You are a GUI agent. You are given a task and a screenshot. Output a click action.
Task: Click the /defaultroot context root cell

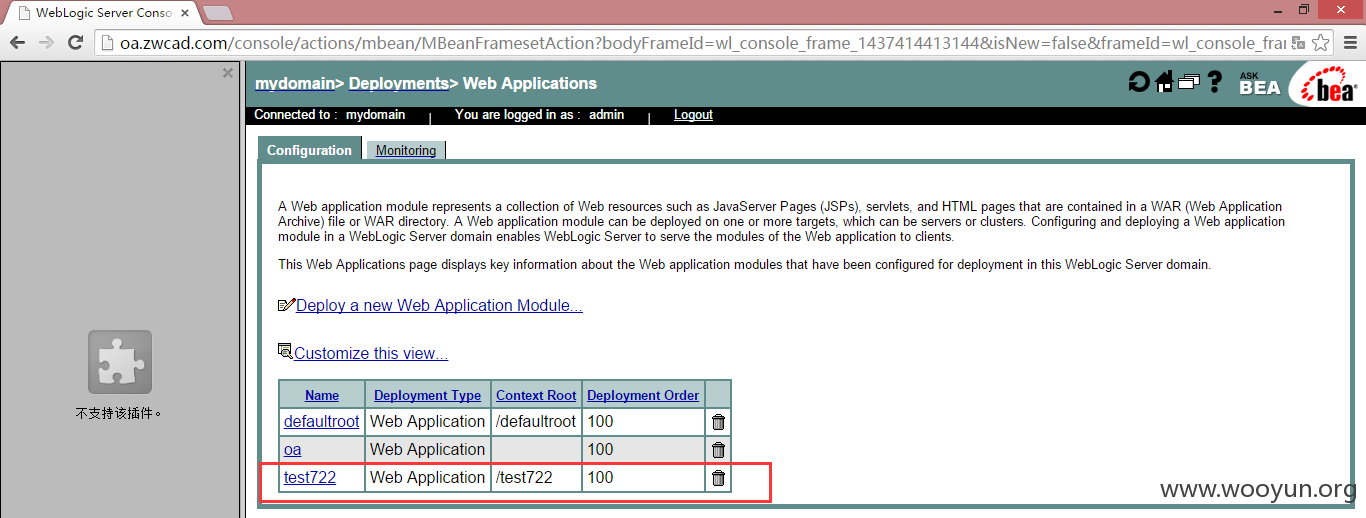[536, 422]
